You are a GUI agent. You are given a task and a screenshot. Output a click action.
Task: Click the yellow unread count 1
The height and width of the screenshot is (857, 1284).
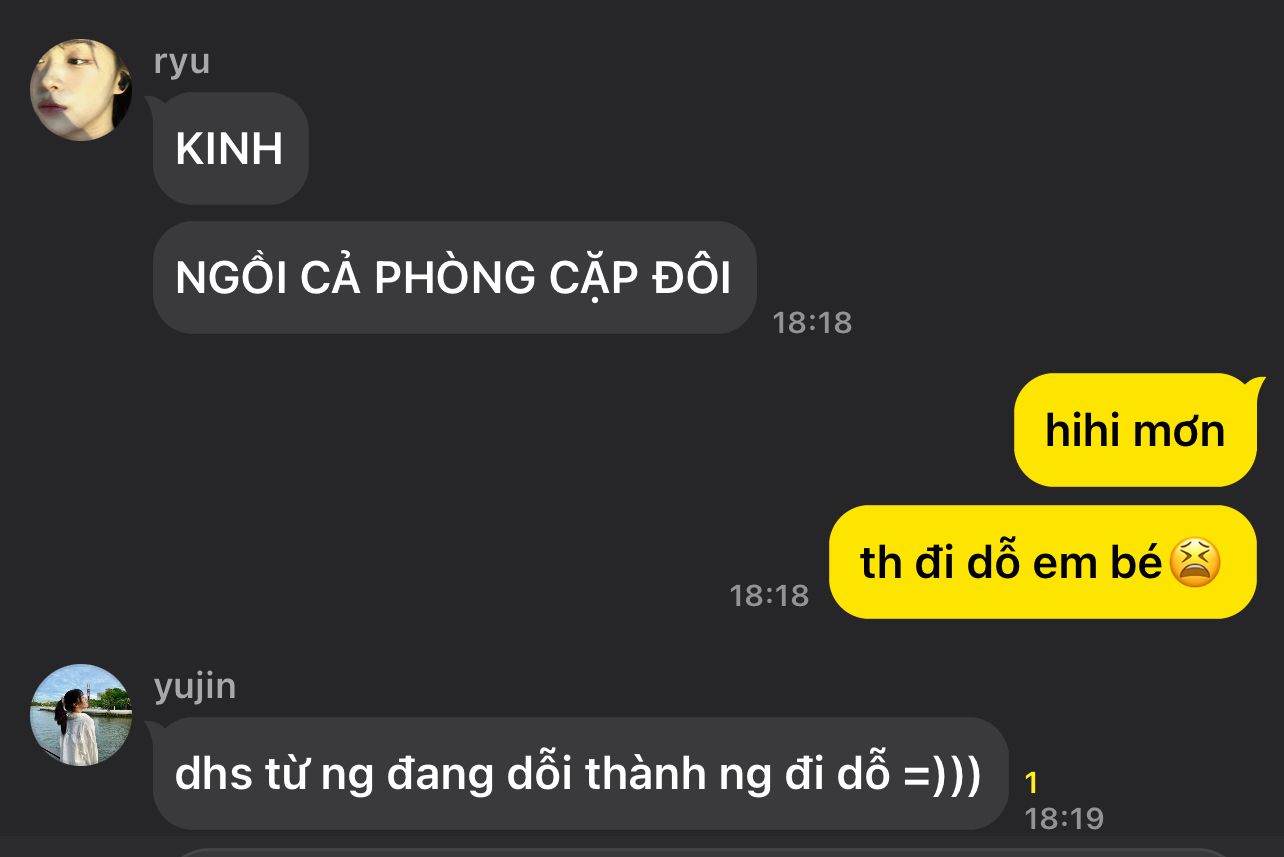click(x=1032, y=783)
